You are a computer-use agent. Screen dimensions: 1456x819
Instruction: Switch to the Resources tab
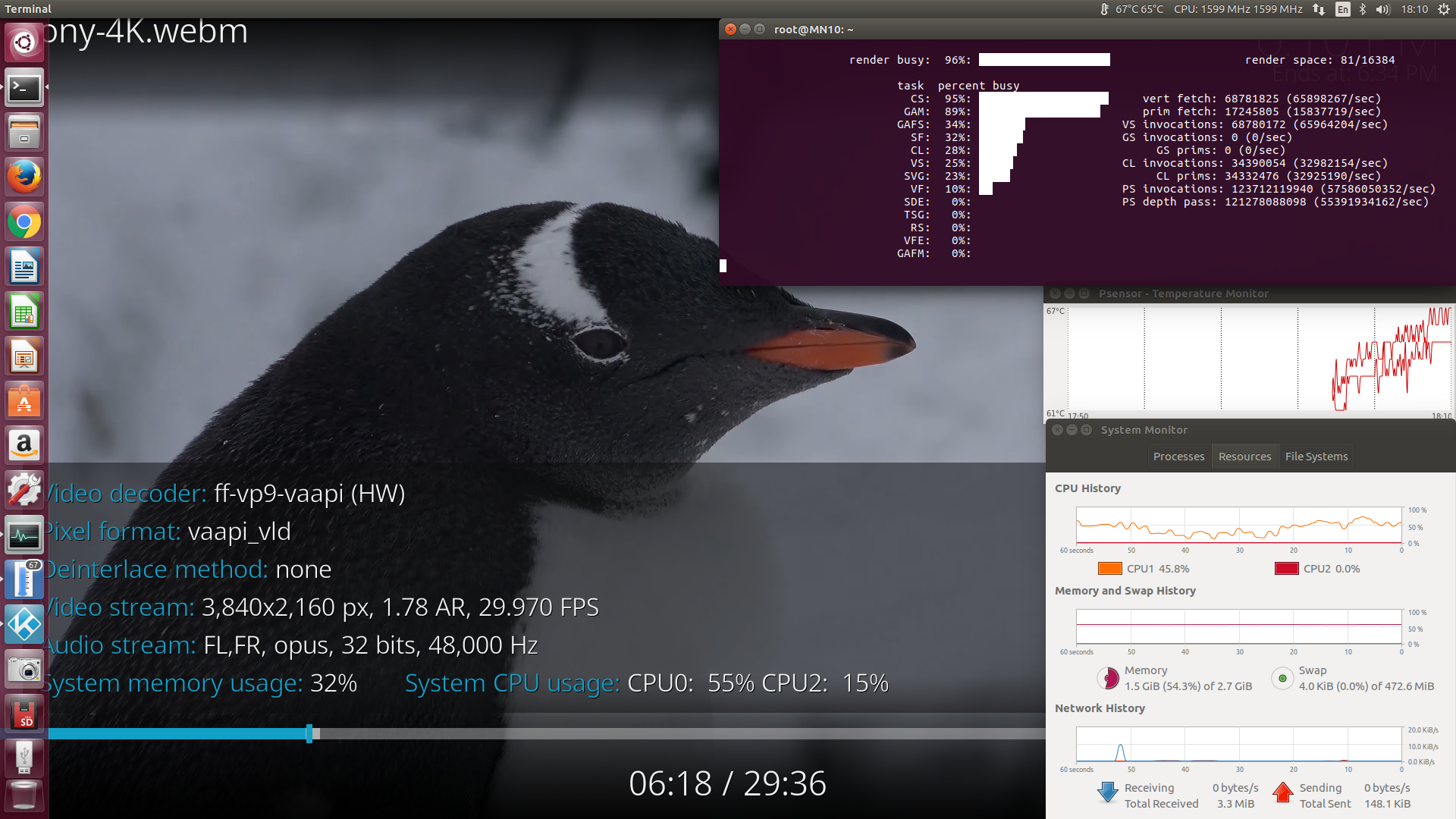point(1244,457)
